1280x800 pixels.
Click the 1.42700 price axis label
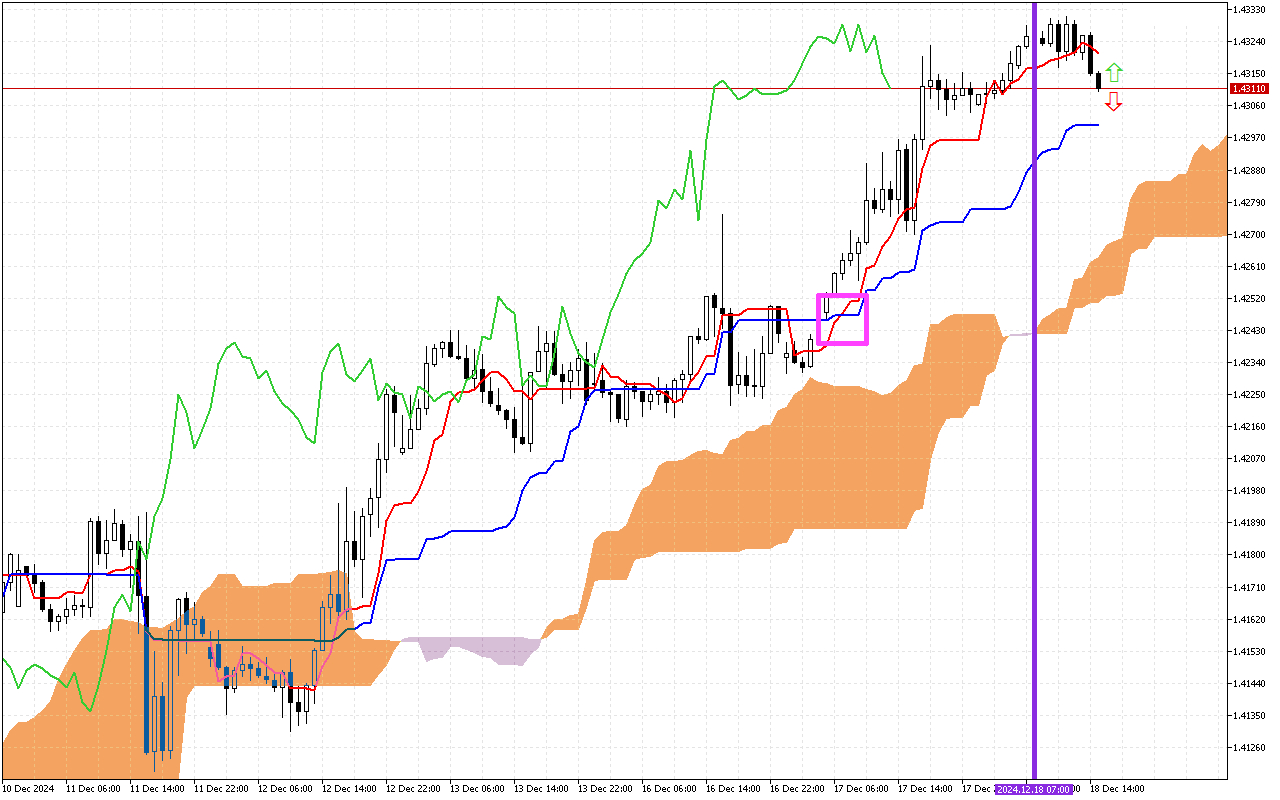click(x=1247, y=234)
